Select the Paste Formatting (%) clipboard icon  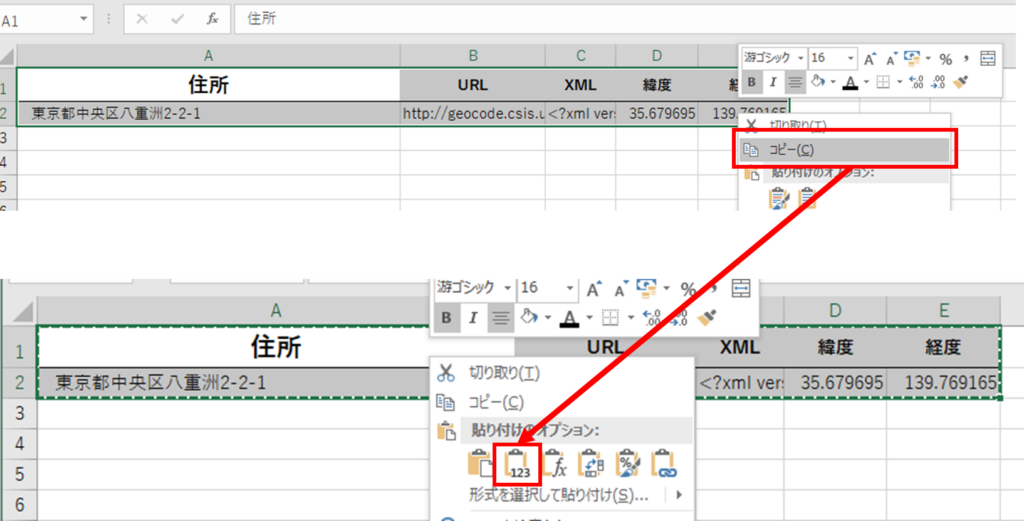click(x=627, y=463)
